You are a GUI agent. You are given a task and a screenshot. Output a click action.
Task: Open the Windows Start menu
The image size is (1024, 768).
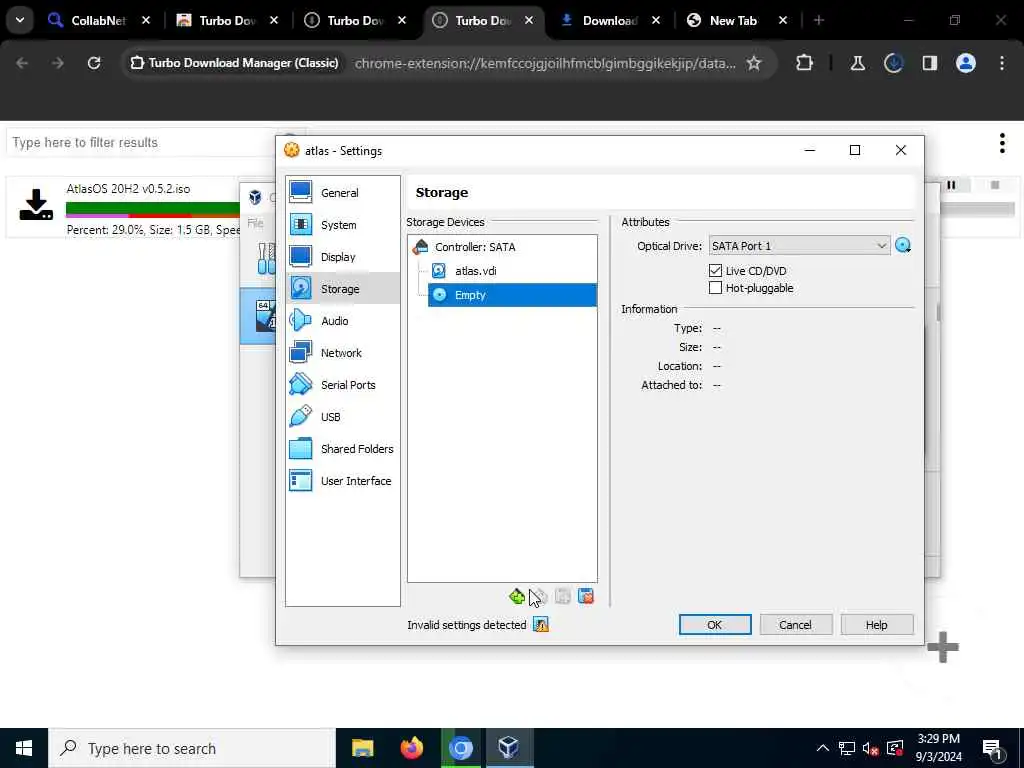coord(24,748)
